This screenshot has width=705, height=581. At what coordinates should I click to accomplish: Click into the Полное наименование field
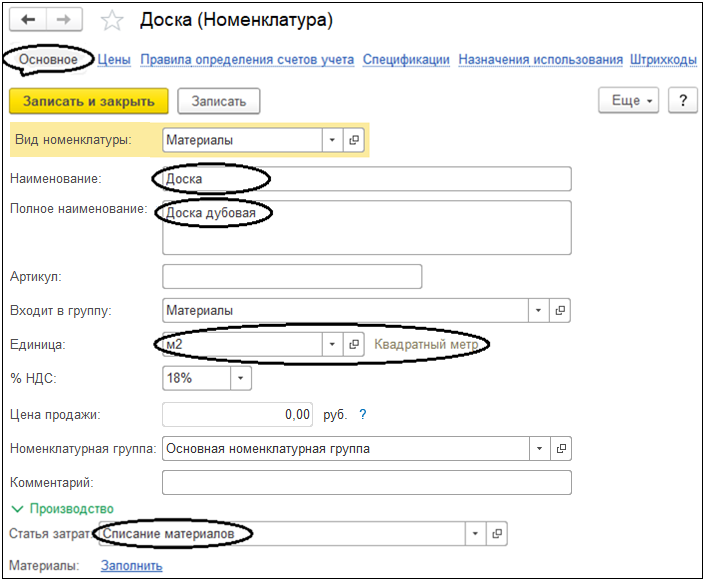coord(367,228)
